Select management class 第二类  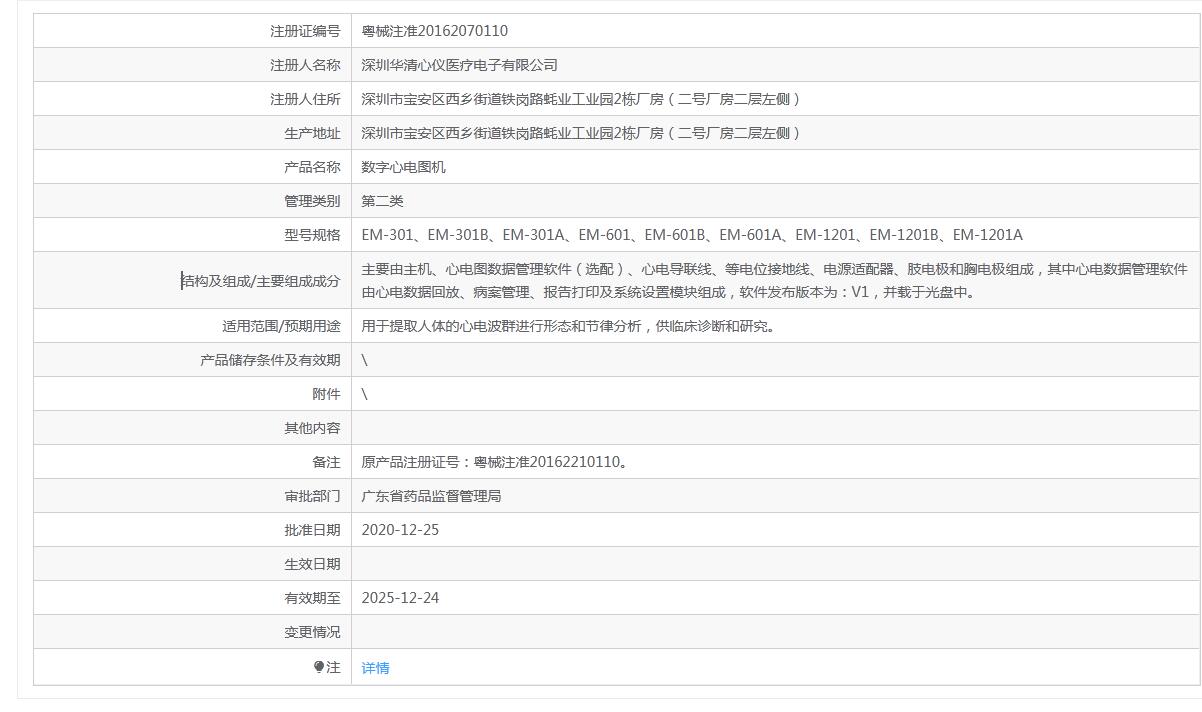pyautogui.click(x=382, y=201)
